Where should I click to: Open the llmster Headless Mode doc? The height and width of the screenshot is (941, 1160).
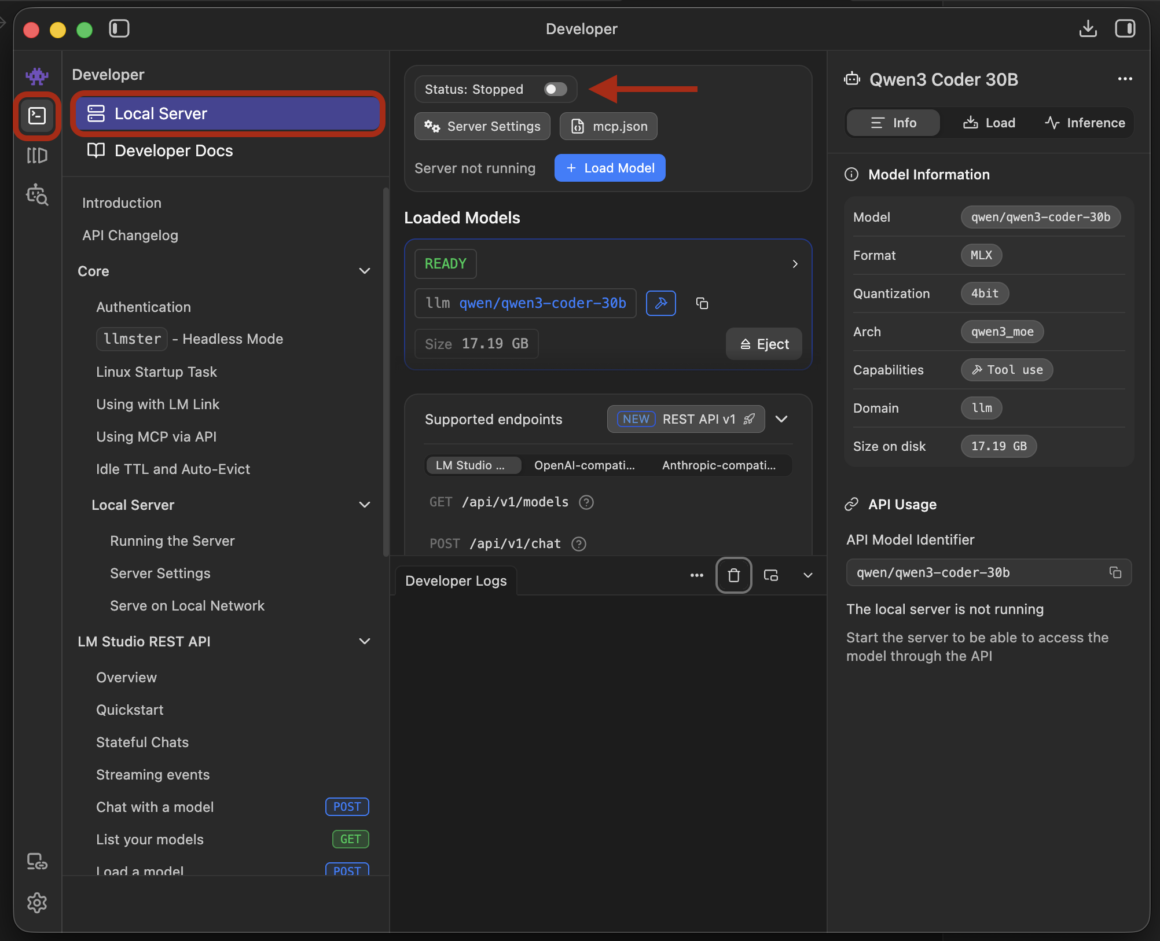click(189, 339)
